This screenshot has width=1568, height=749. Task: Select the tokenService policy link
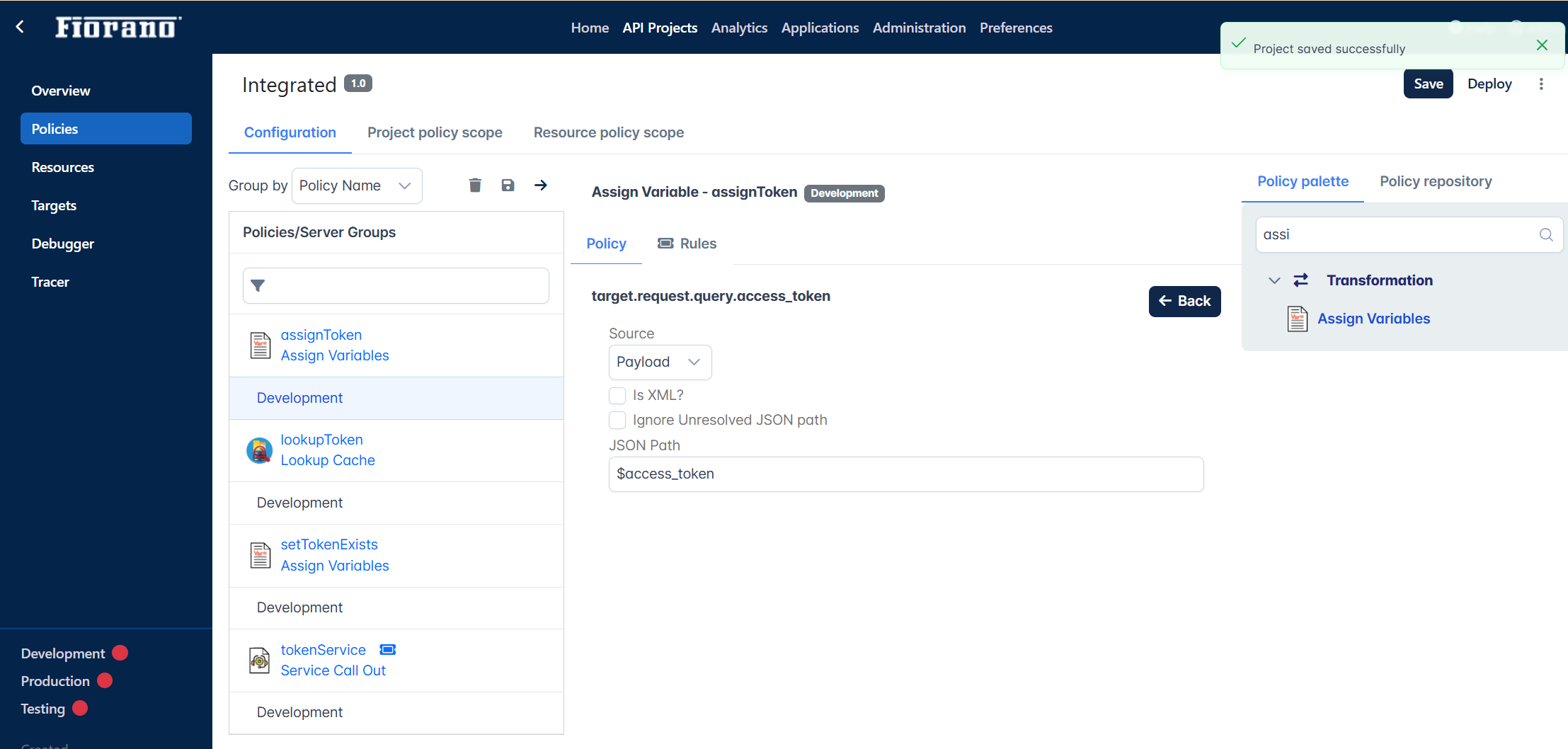324,650
